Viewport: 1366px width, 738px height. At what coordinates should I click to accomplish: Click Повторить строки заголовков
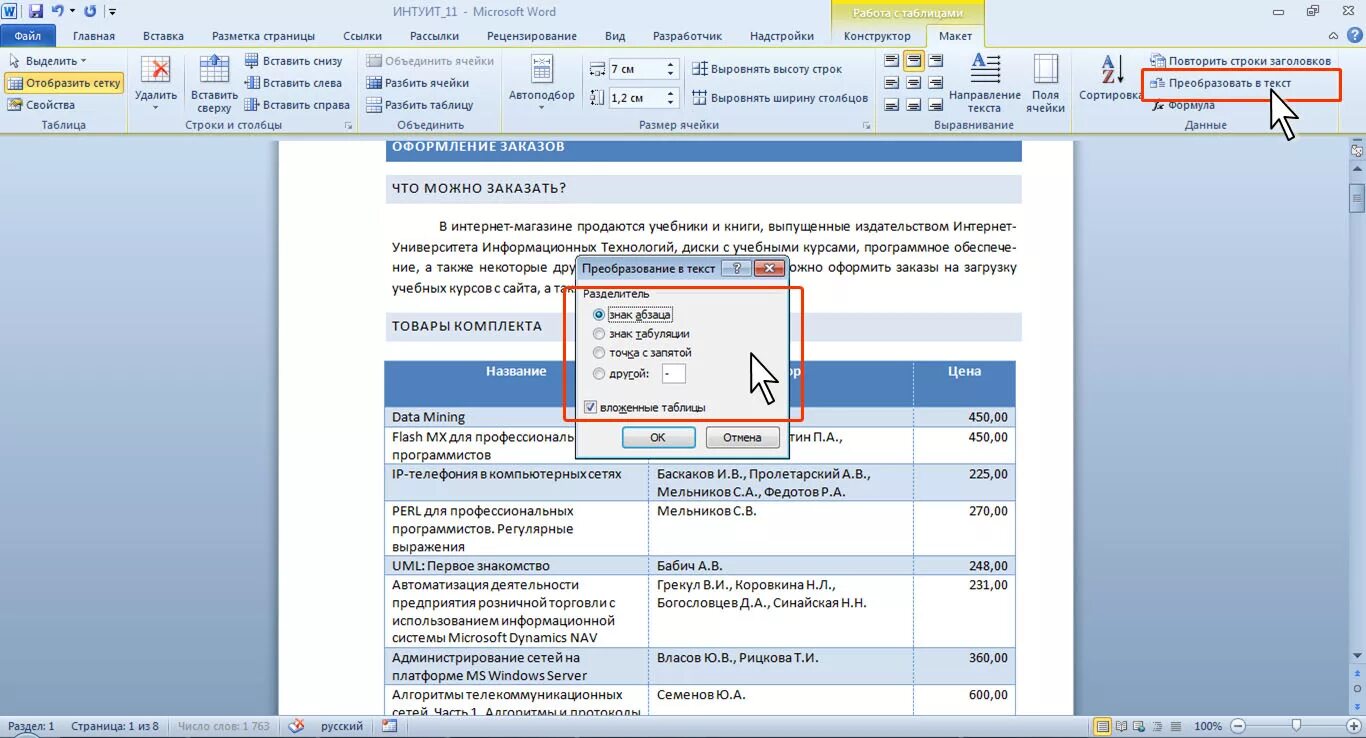tap(1241, 61)
